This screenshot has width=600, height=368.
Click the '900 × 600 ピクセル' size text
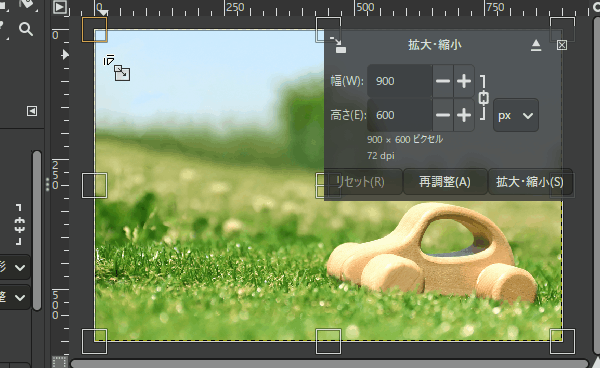click(405, 139)
